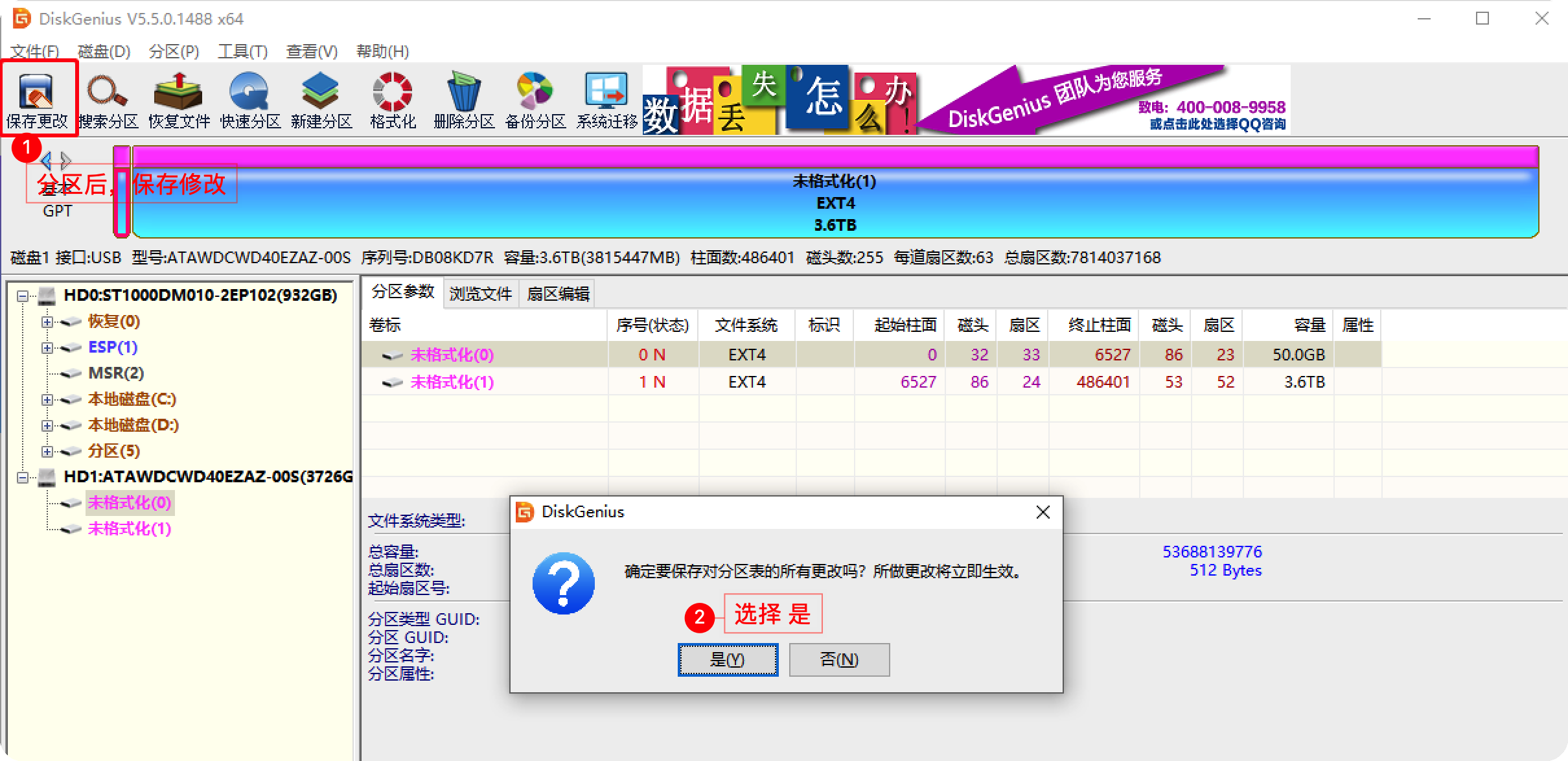The width and height of the screenshot is (1568, 761).
Task: Click the 序号(状态) column header
Action: pos(653,325)
